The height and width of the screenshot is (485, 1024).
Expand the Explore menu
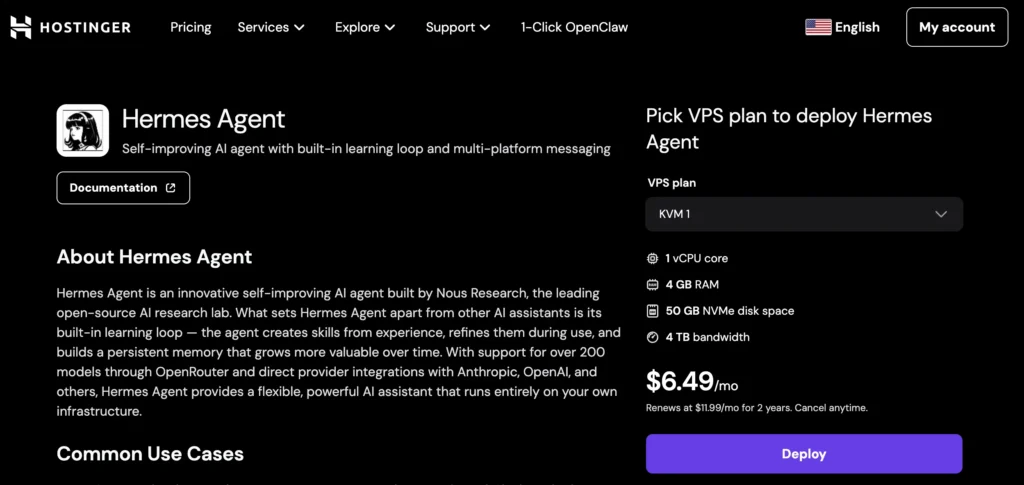coord(365,27)
